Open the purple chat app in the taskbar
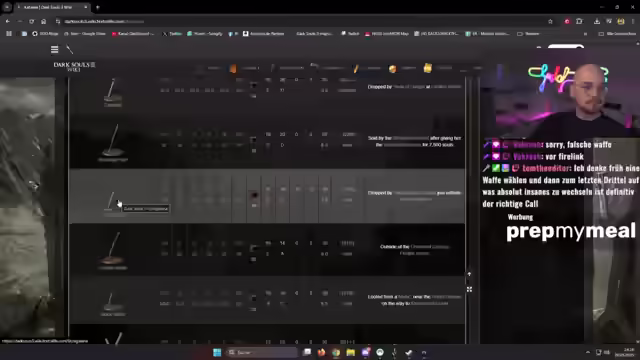 pos(365,352)
